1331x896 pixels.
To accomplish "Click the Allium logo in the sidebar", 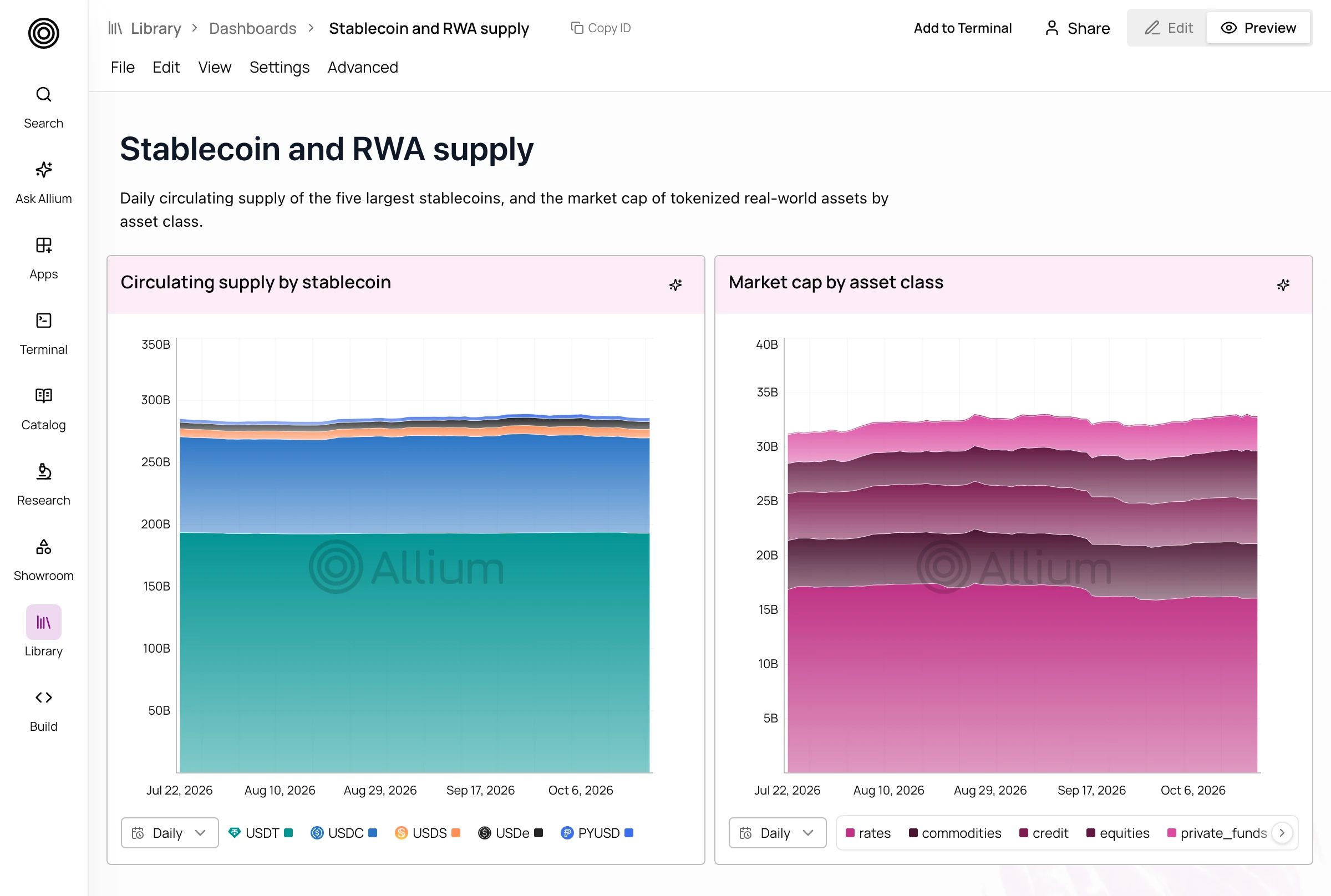I will coord(43,33).
